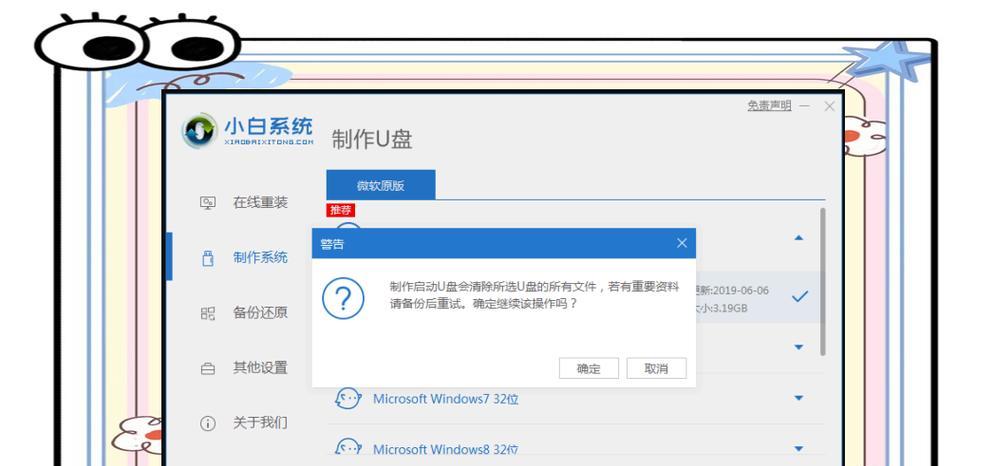
Task: Open 在线重装 in the sidebar
Action: pos(261,203)
